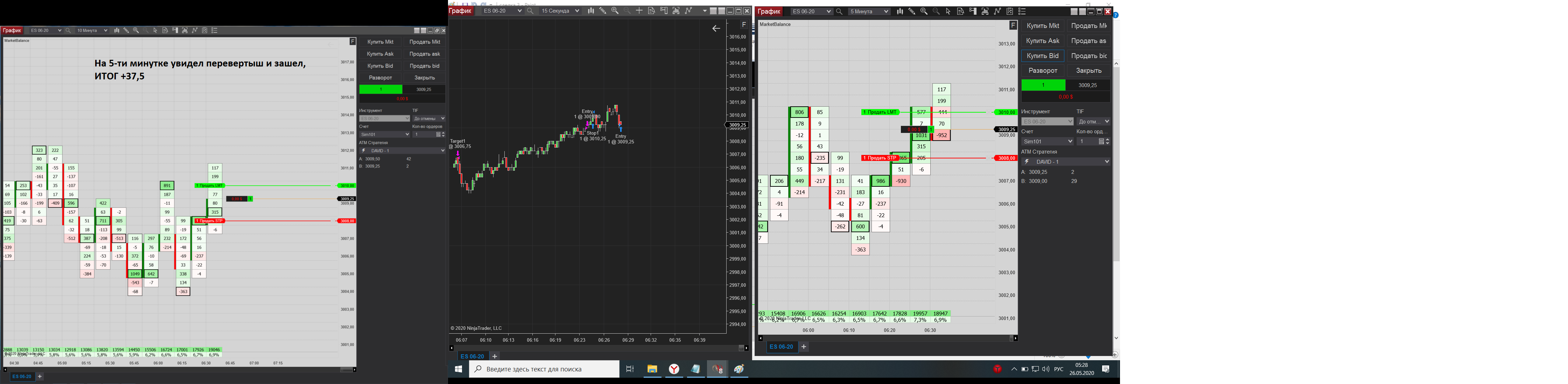Click back arrow on the dark chart
This screenshot has width=1568, height=384.
(x=716, y=29)
